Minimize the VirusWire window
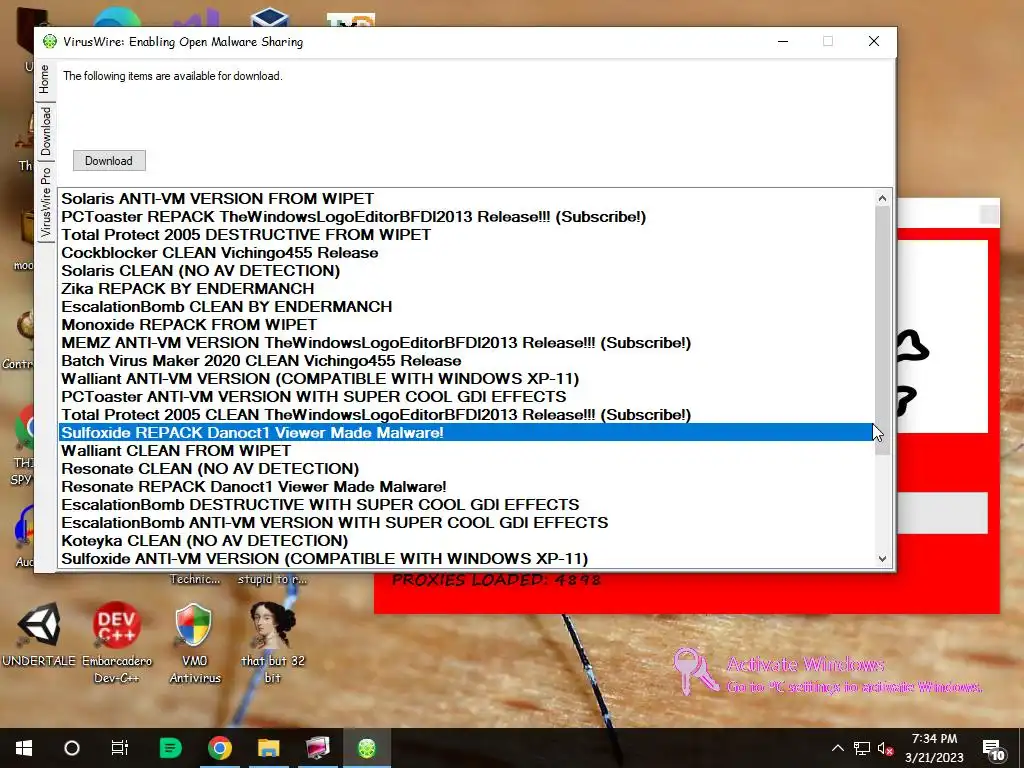This screenshot has height=768, width=1024. [783, 41]
